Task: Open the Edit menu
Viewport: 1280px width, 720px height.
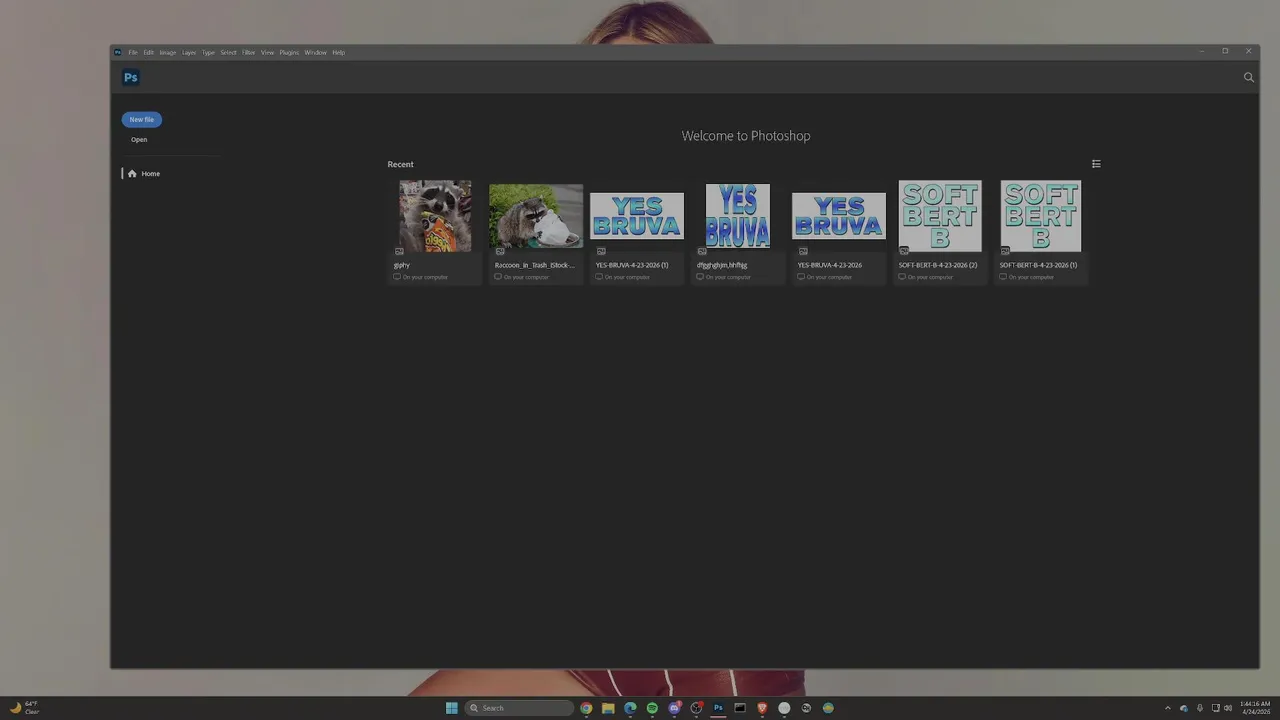Action: tap(148, 52)
